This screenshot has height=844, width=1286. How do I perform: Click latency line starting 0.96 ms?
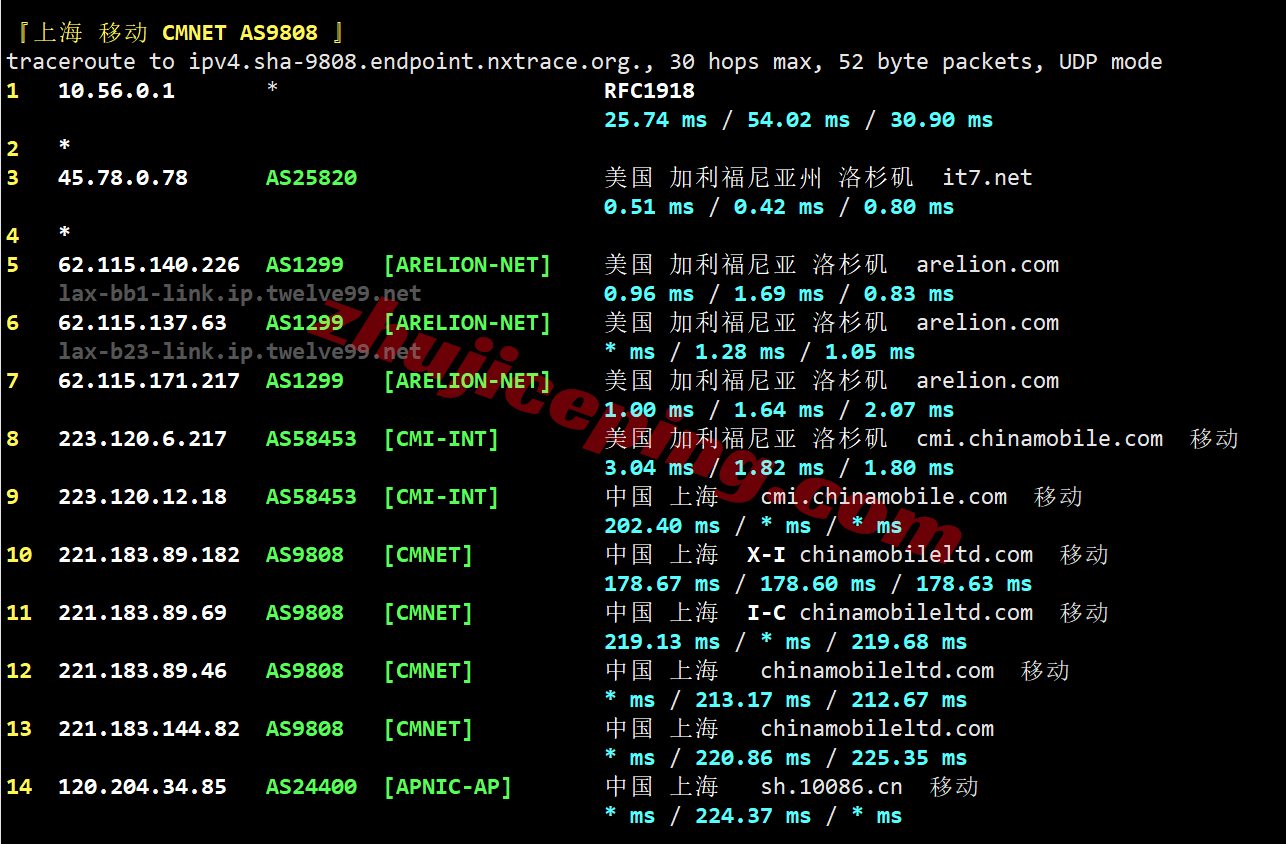click(779, 294)
